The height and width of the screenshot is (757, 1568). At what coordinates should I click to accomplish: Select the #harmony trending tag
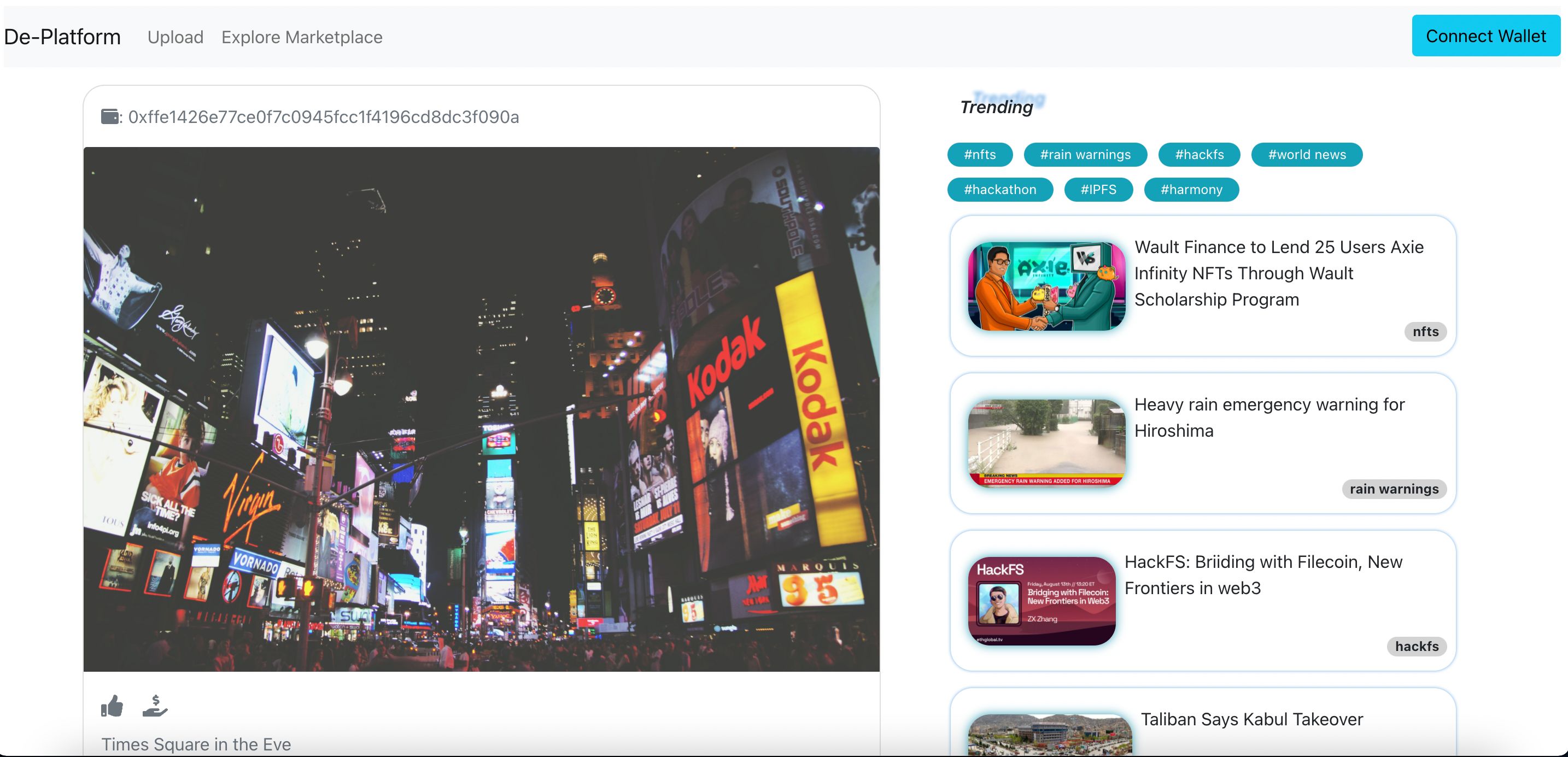[x=1191, y=189]
